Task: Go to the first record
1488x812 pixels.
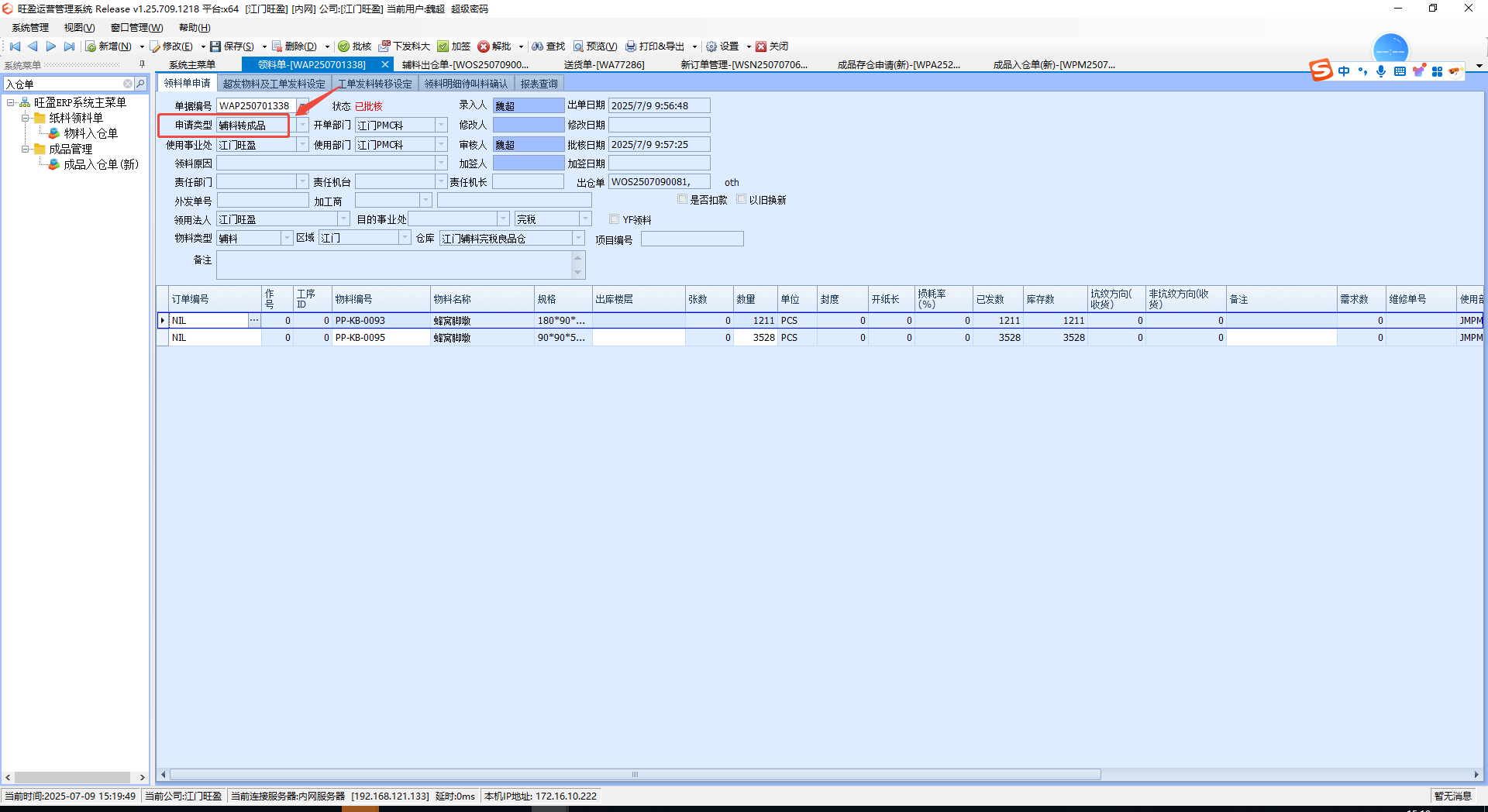Action: point(15,46)
